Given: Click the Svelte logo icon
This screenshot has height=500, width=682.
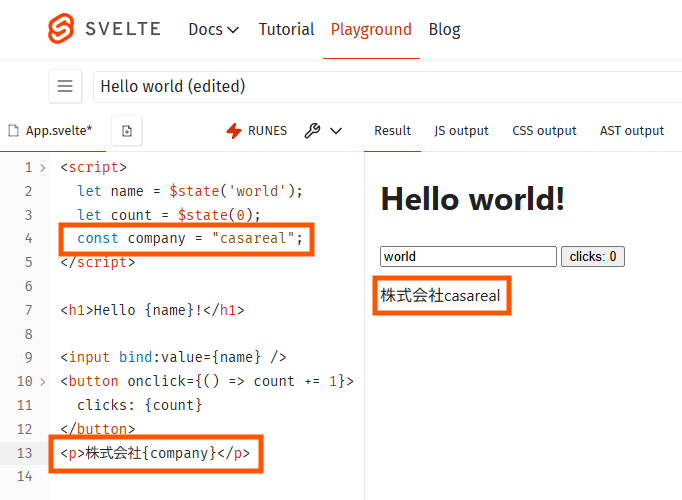Looking at the screenshot, I should tap(61, 29).
